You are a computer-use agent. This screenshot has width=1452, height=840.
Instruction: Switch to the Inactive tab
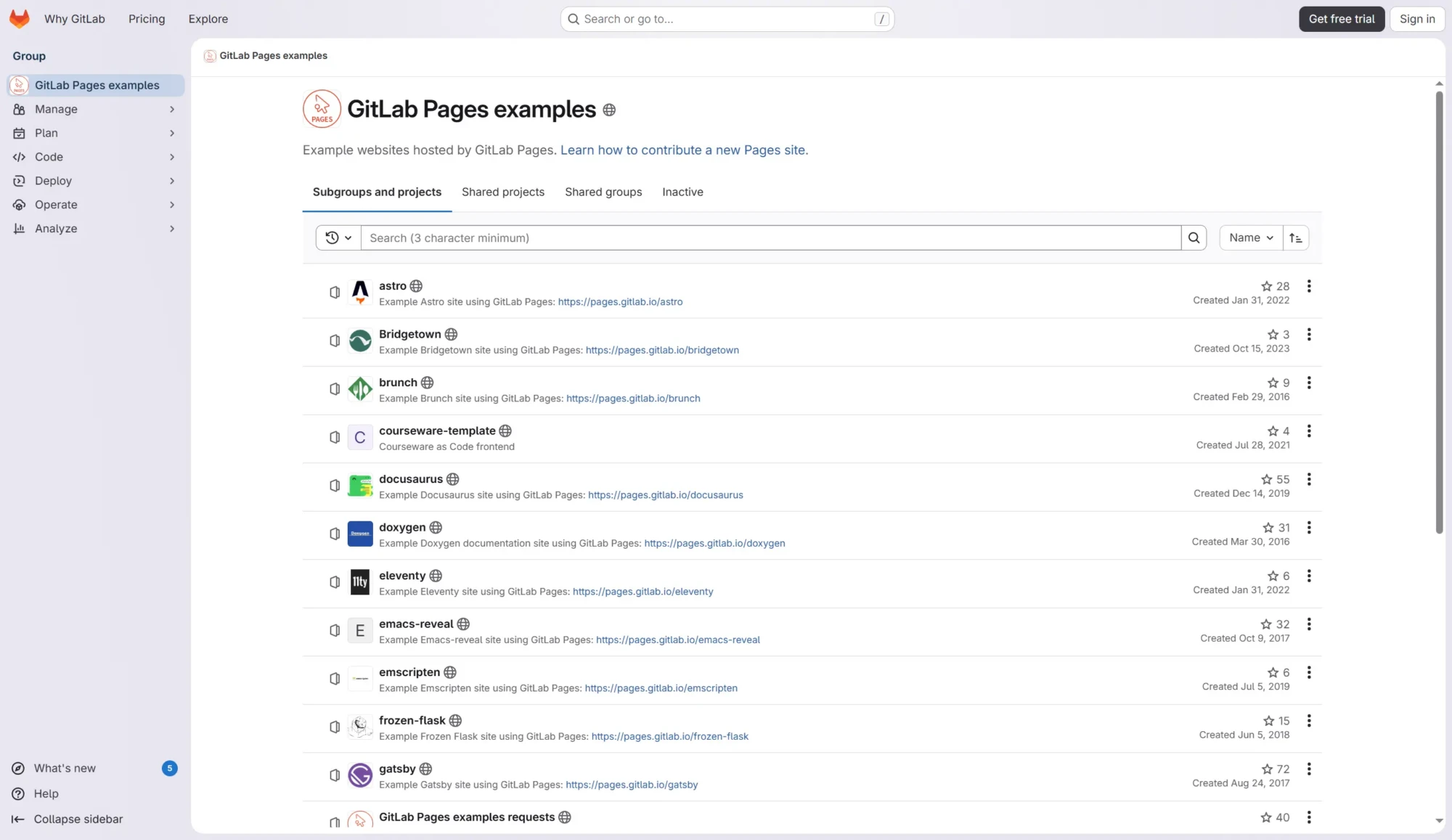pyautogui.click(x=682, y=192)
